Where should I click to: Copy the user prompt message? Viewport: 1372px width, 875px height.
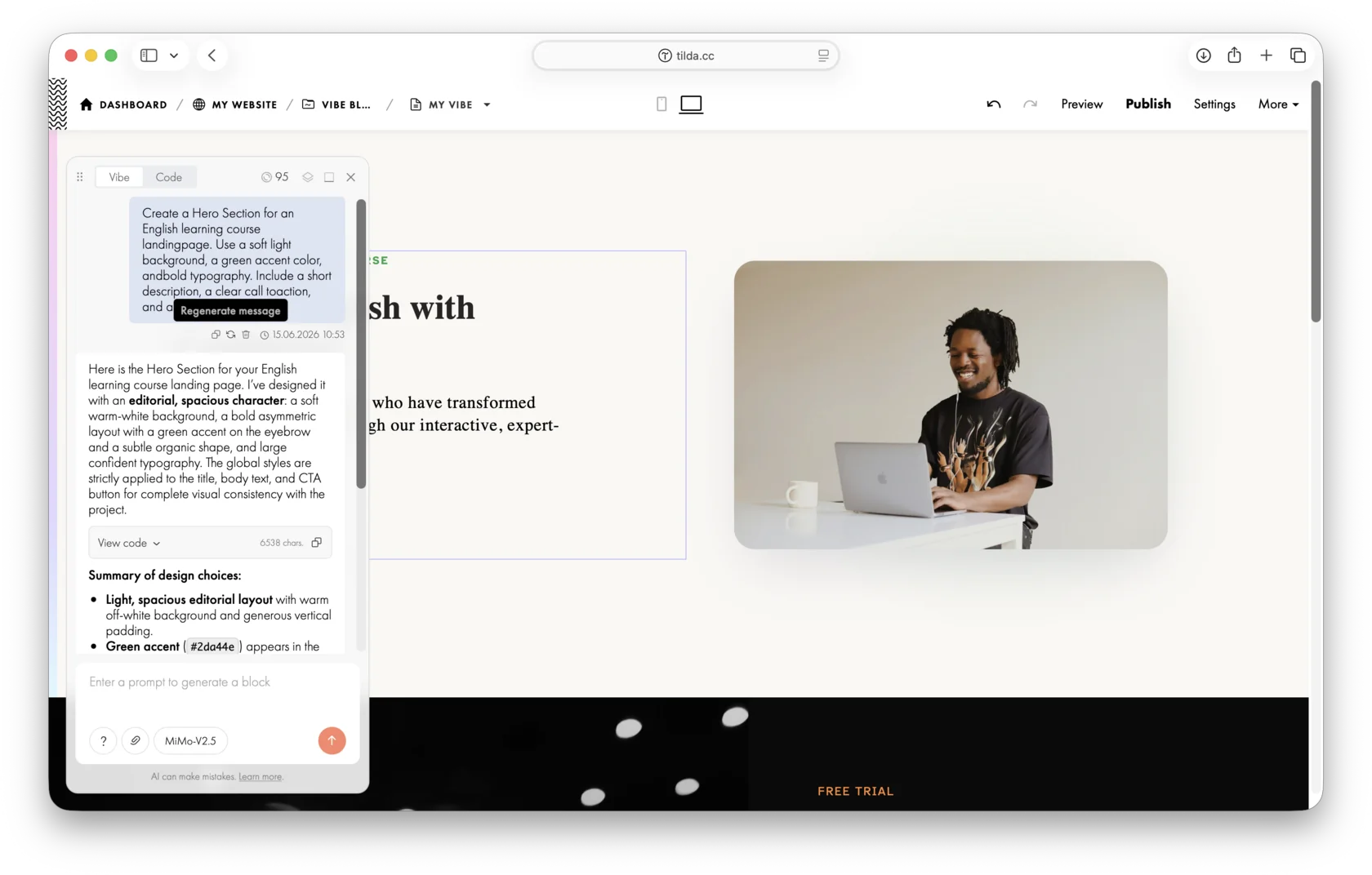tap(216, 335)
